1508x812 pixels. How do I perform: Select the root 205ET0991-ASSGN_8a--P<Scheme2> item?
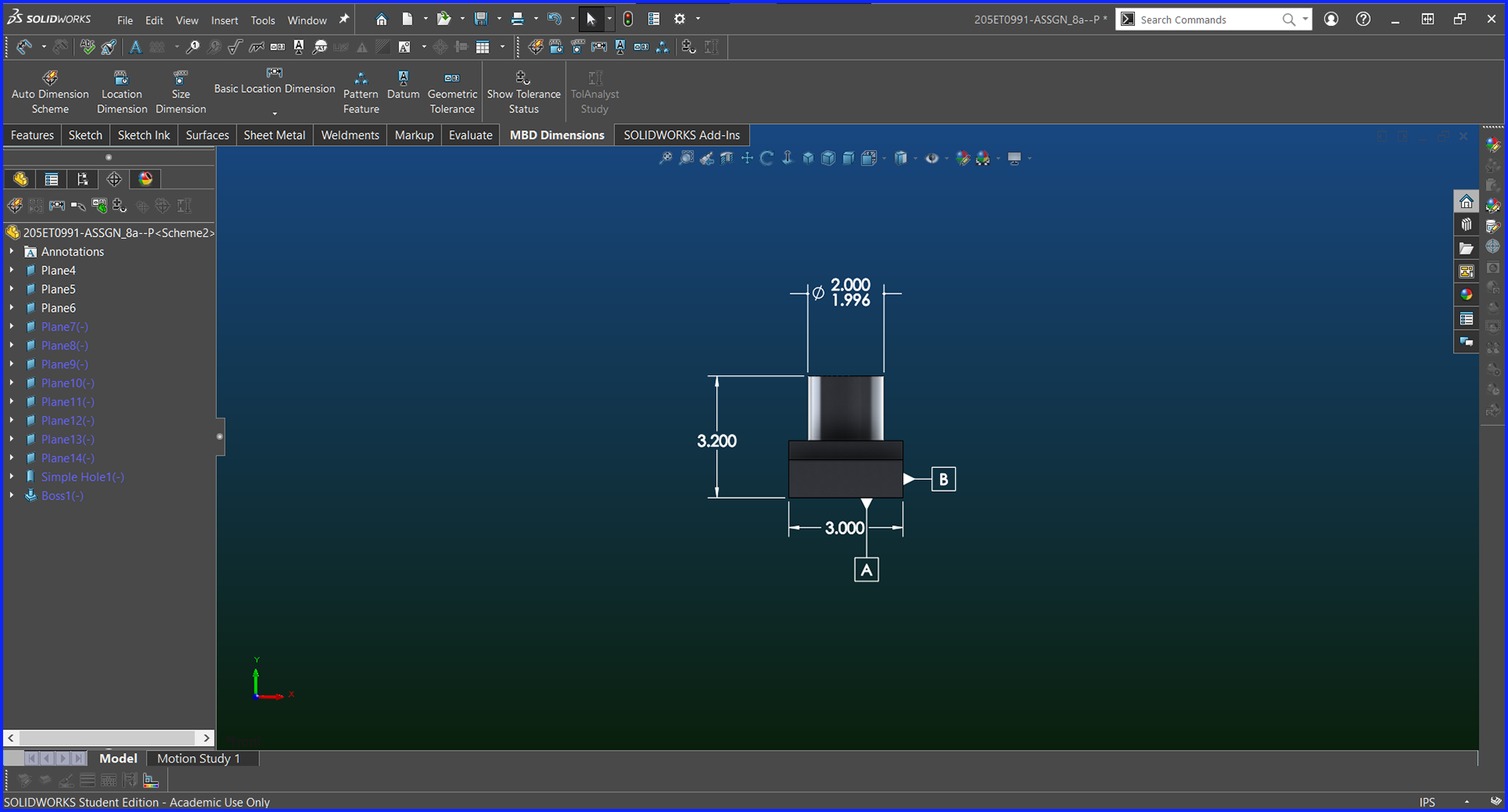pyautogui.click(x=110, y=232)
